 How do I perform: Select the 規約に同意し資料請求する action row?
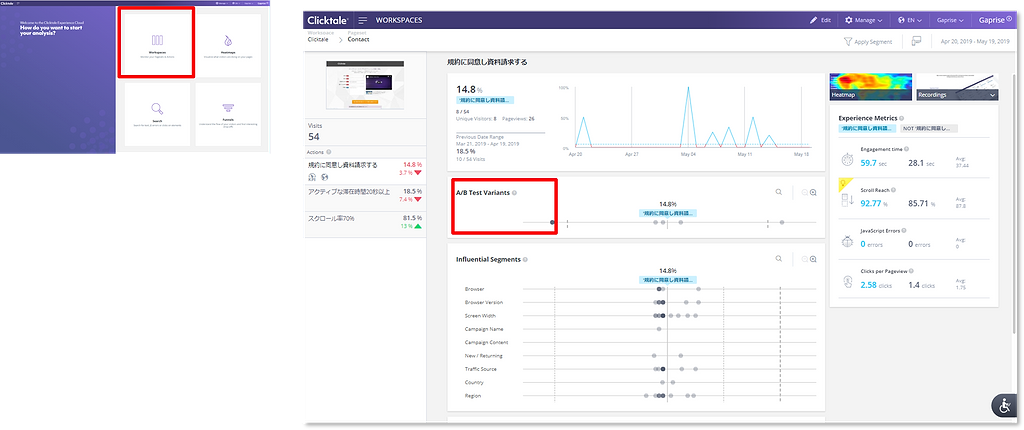(x=366, y=172)
